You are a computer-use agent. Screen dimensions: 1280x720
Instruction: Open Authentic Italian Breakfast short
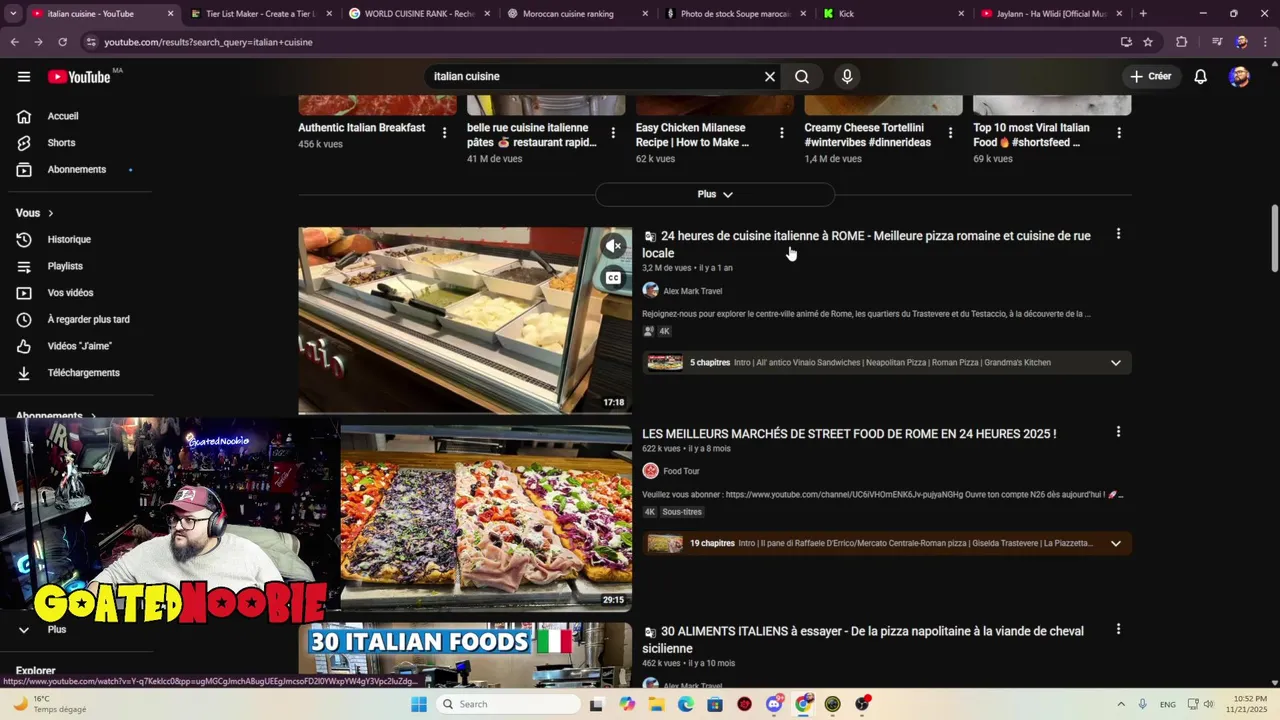tap(361, 128)
